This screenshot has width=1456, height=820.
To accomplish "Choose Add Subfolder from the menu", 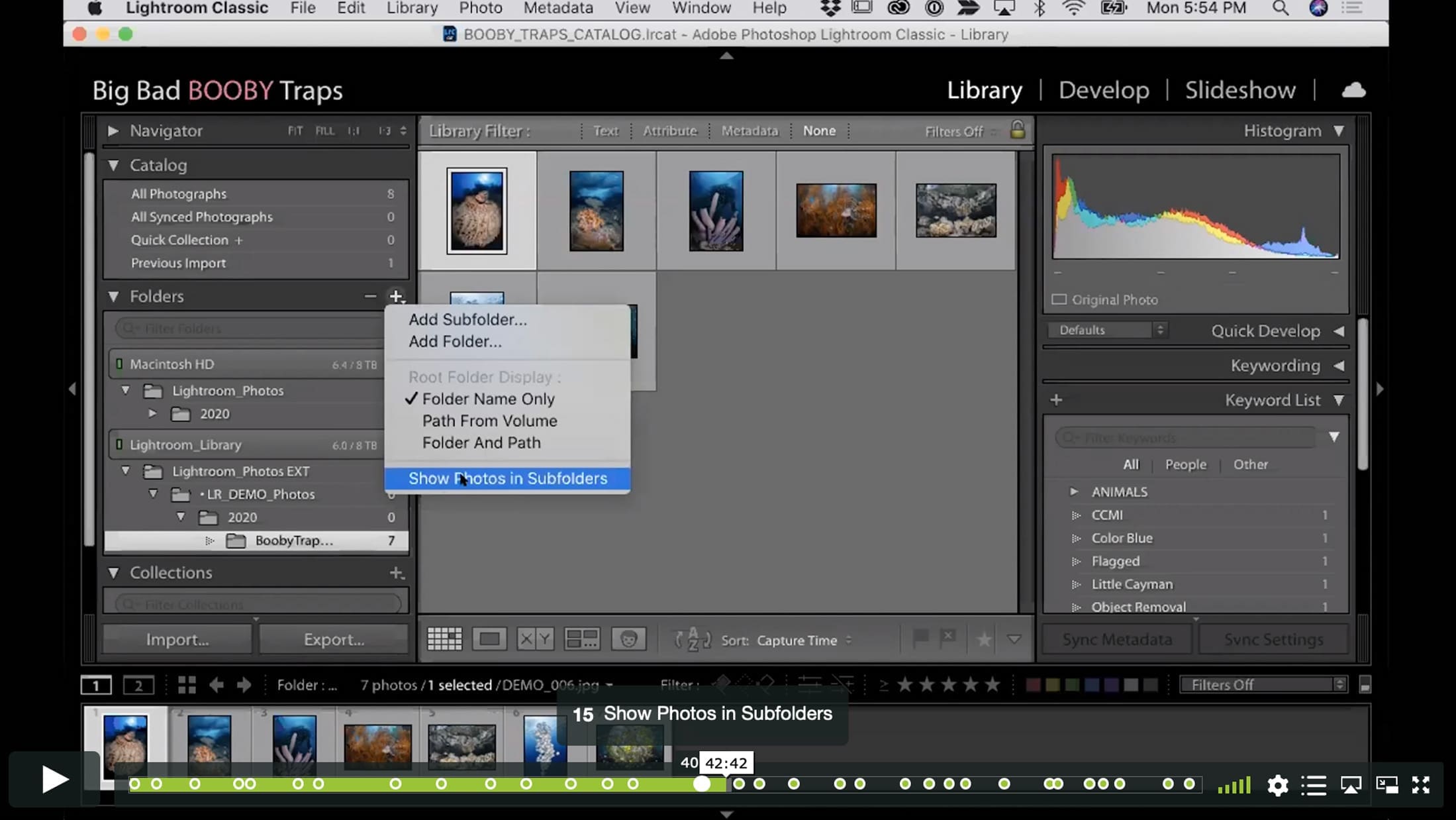I will (x=467, y=319).
